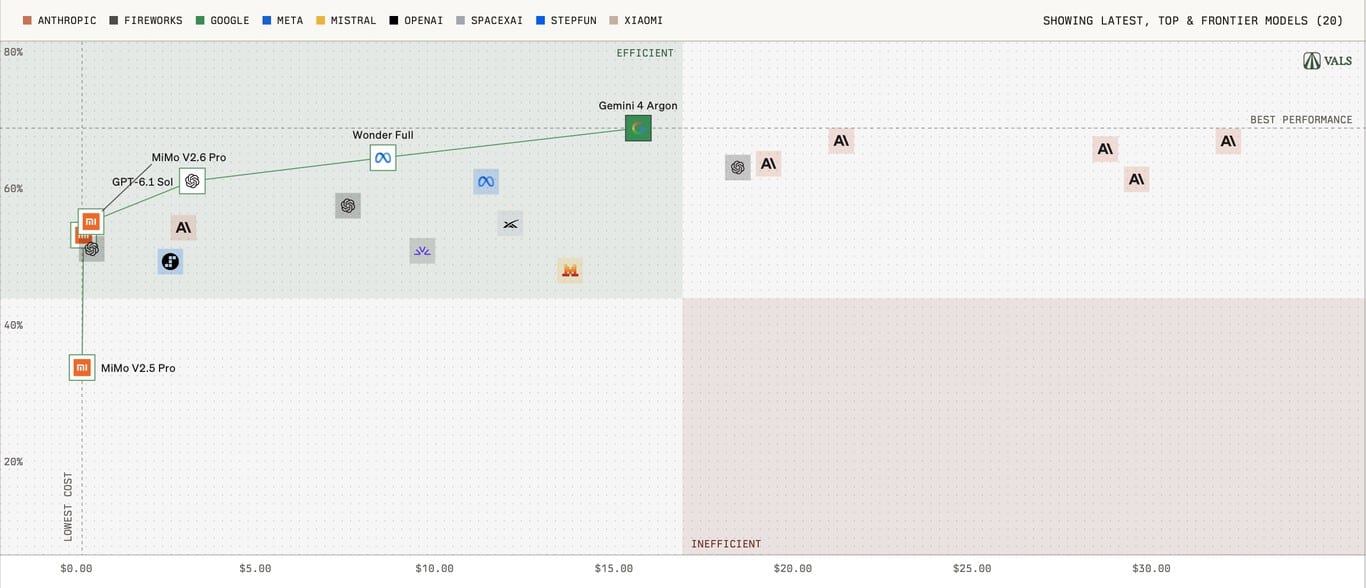Screen dimensions: 1366x588
Task: Select the MiMo V2.5 Pro point
Action: click(82, 368)
